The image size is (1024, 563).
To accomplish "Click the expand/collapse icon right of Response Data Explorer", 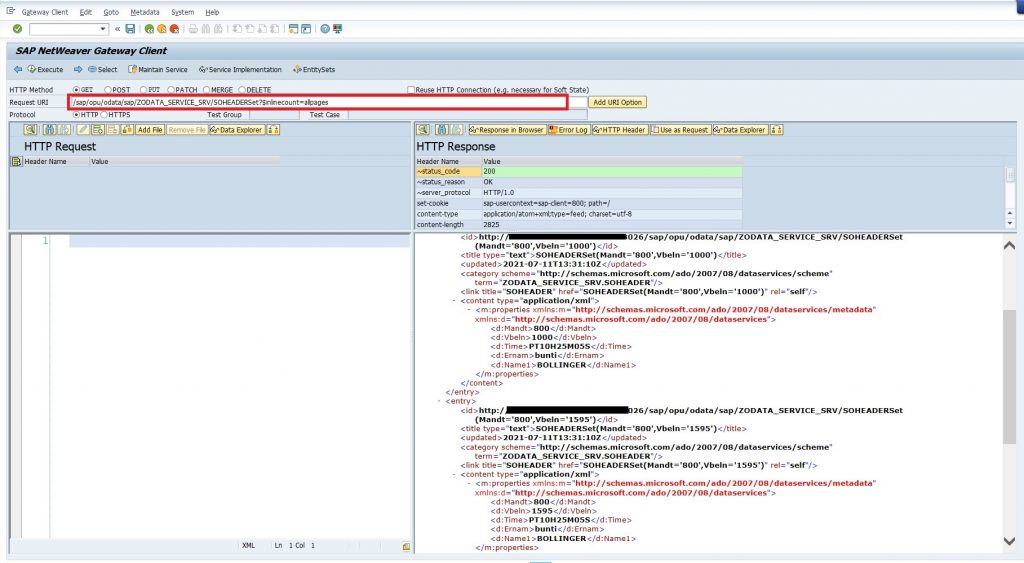I will click(776, 129).
